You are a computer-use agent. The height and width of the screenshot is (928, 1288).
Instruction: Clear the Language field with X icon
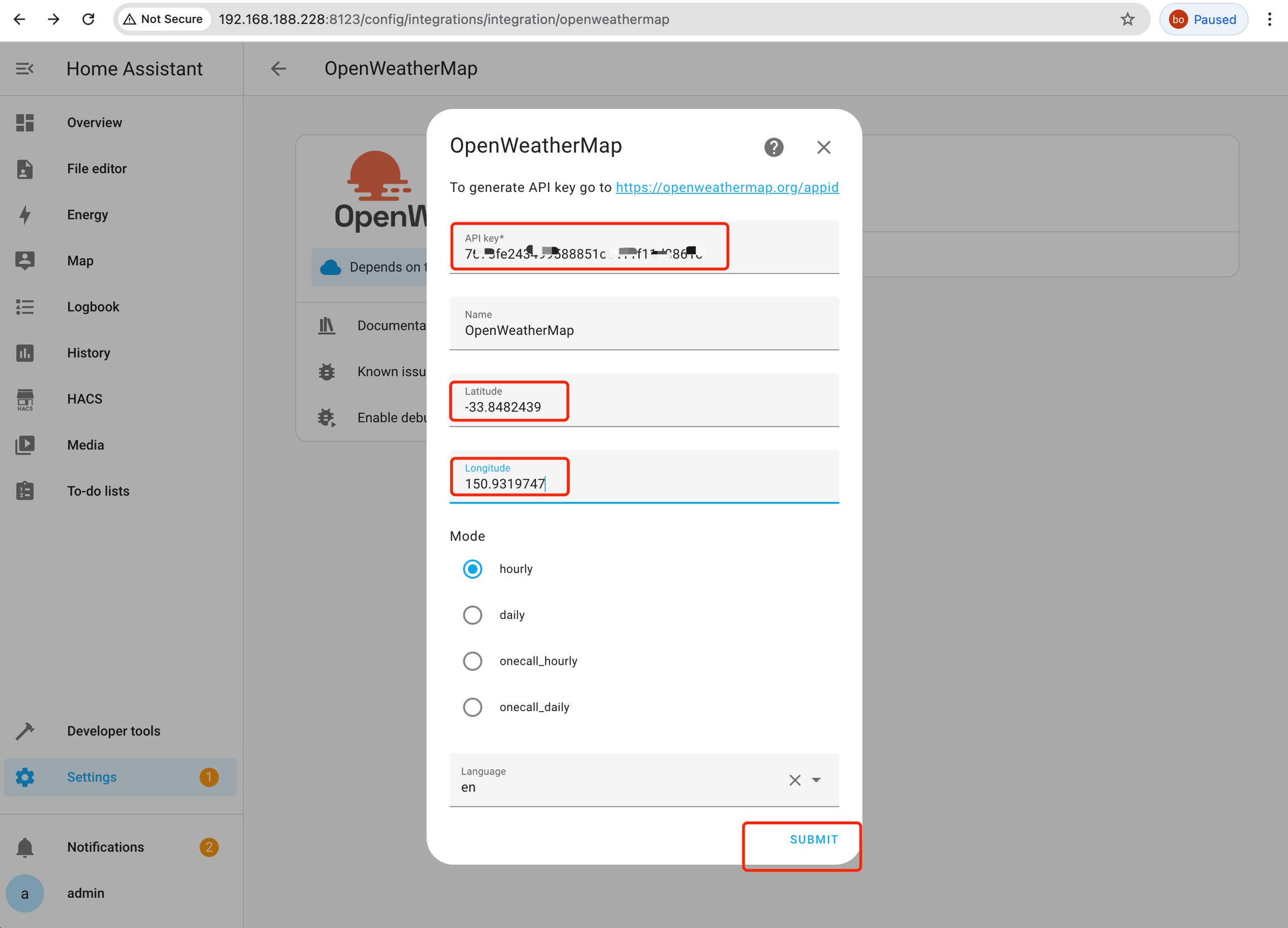(794, 780)
